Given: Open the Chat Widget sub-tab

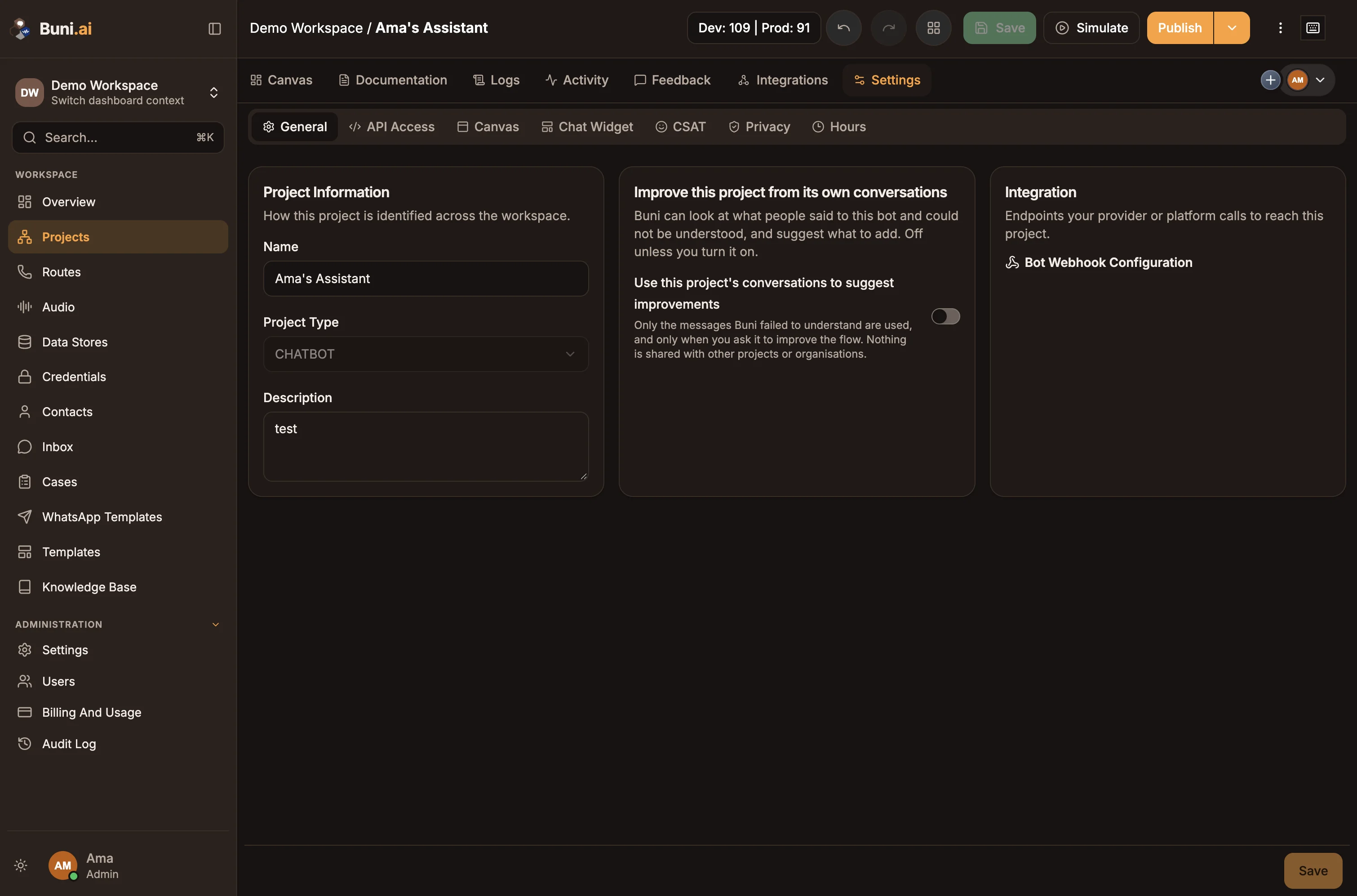Looking at the screenshot, I should click(x=587, y=127).
